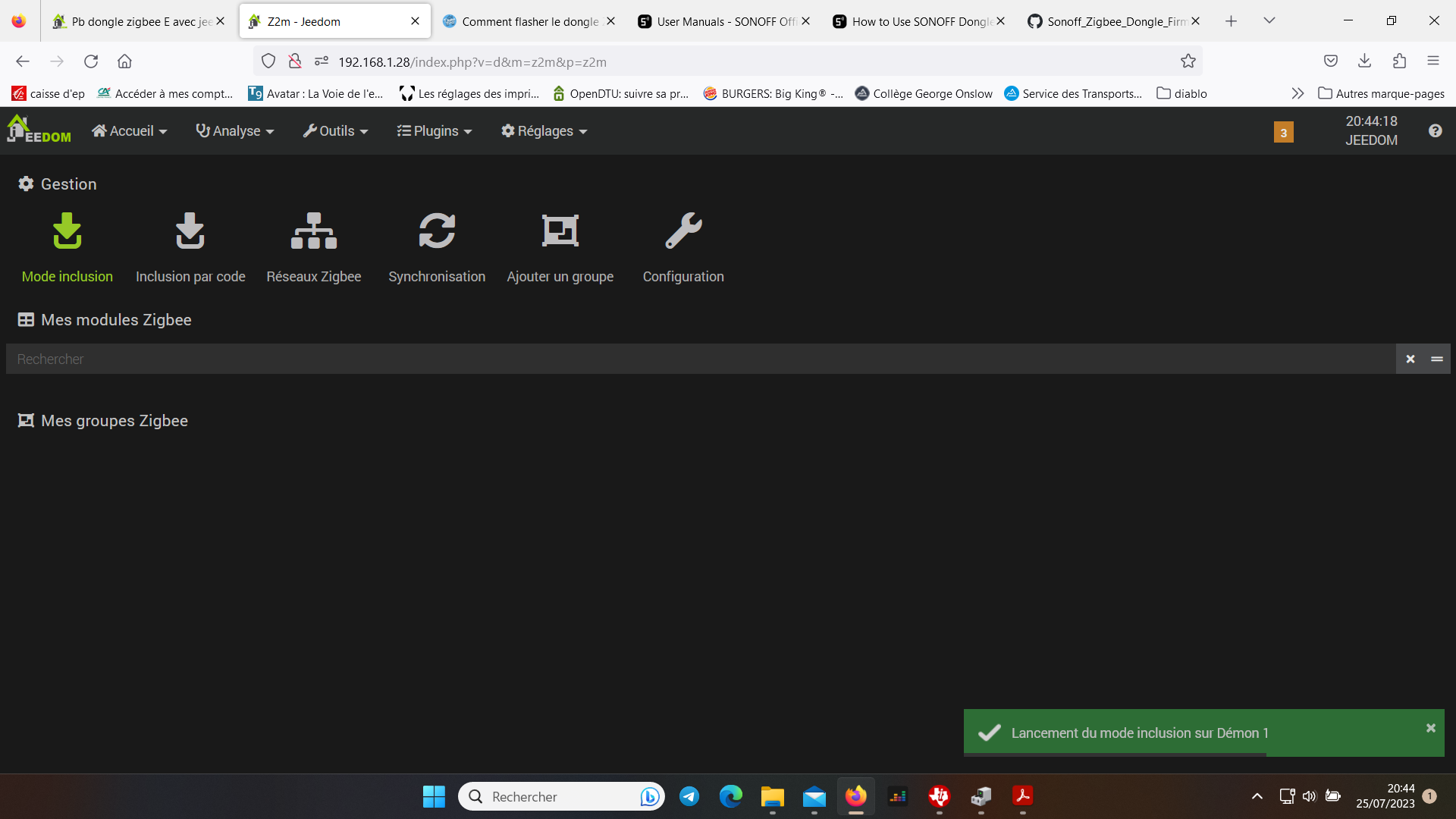The height and width of the screenshot is (819, 1456).
Task: Activate Mode inclusion icon
Action: [x=67, y=231]
